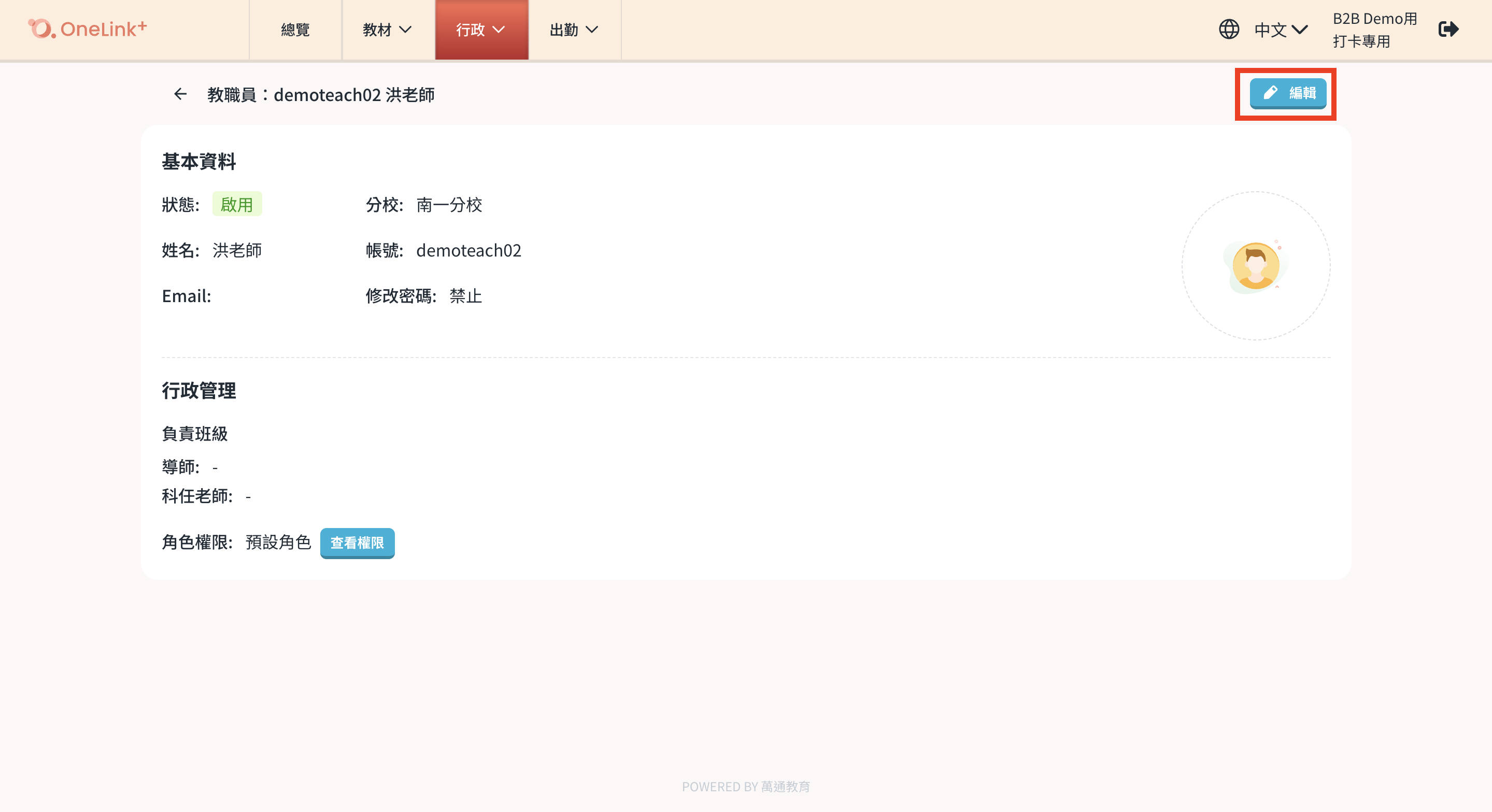Screen dimensions: 1492x812
Task: Click the 負責班級 label
Action: (195, 434)
